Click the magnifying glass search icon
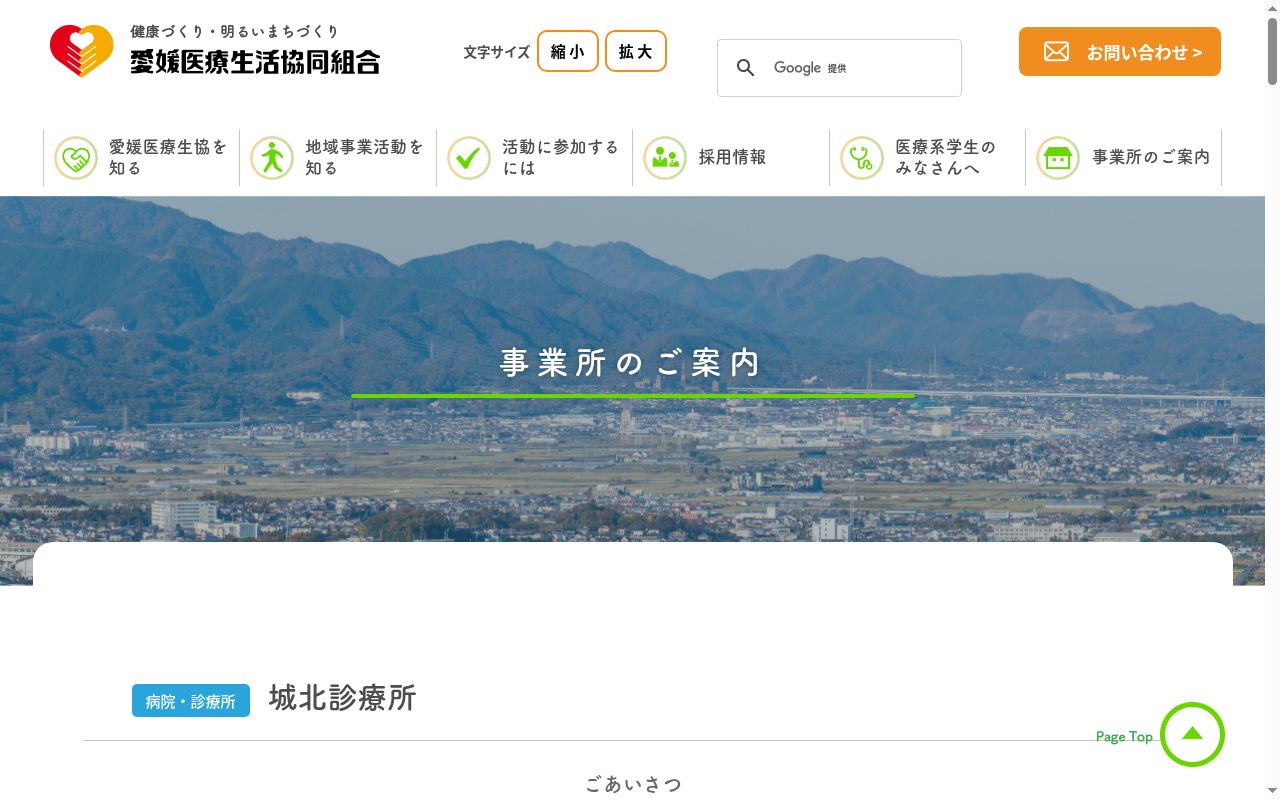1280x800 pixels. click(745, 68)
